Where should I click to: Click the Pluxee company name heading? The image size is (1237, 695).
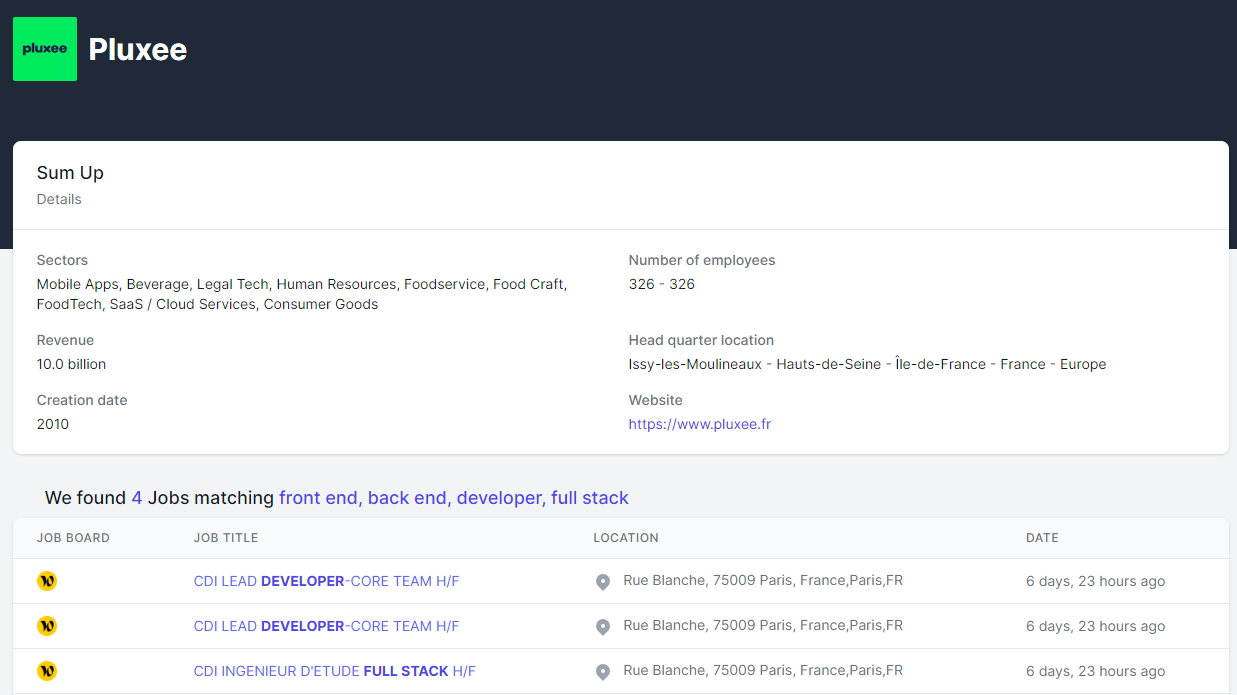[x=138, y=49]
